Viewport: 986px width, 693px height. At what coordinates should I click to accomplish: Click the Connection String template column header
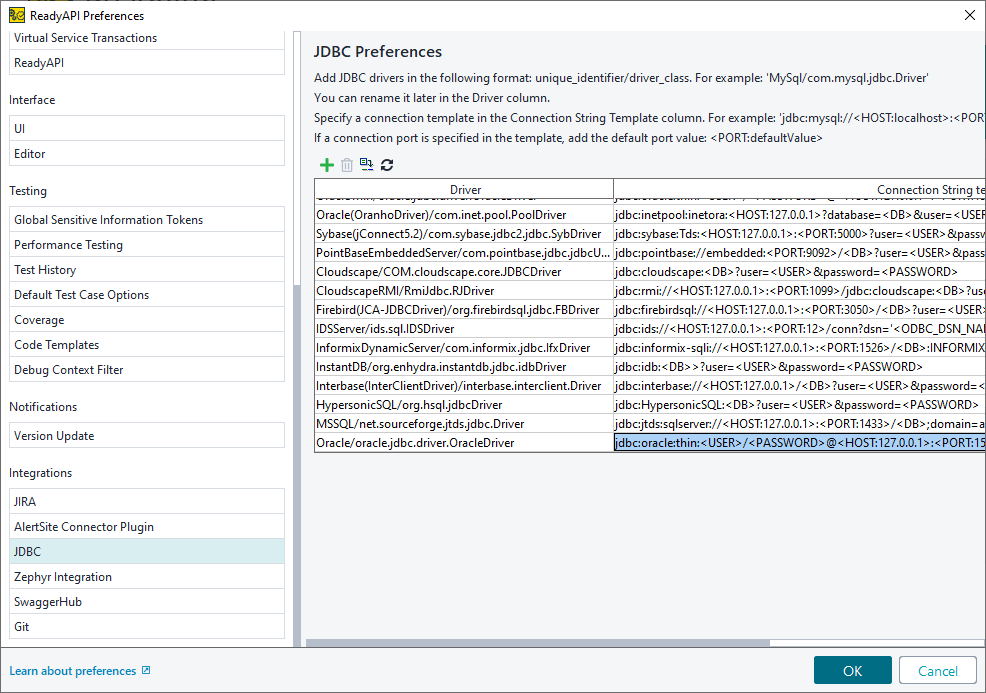(800, 189)
